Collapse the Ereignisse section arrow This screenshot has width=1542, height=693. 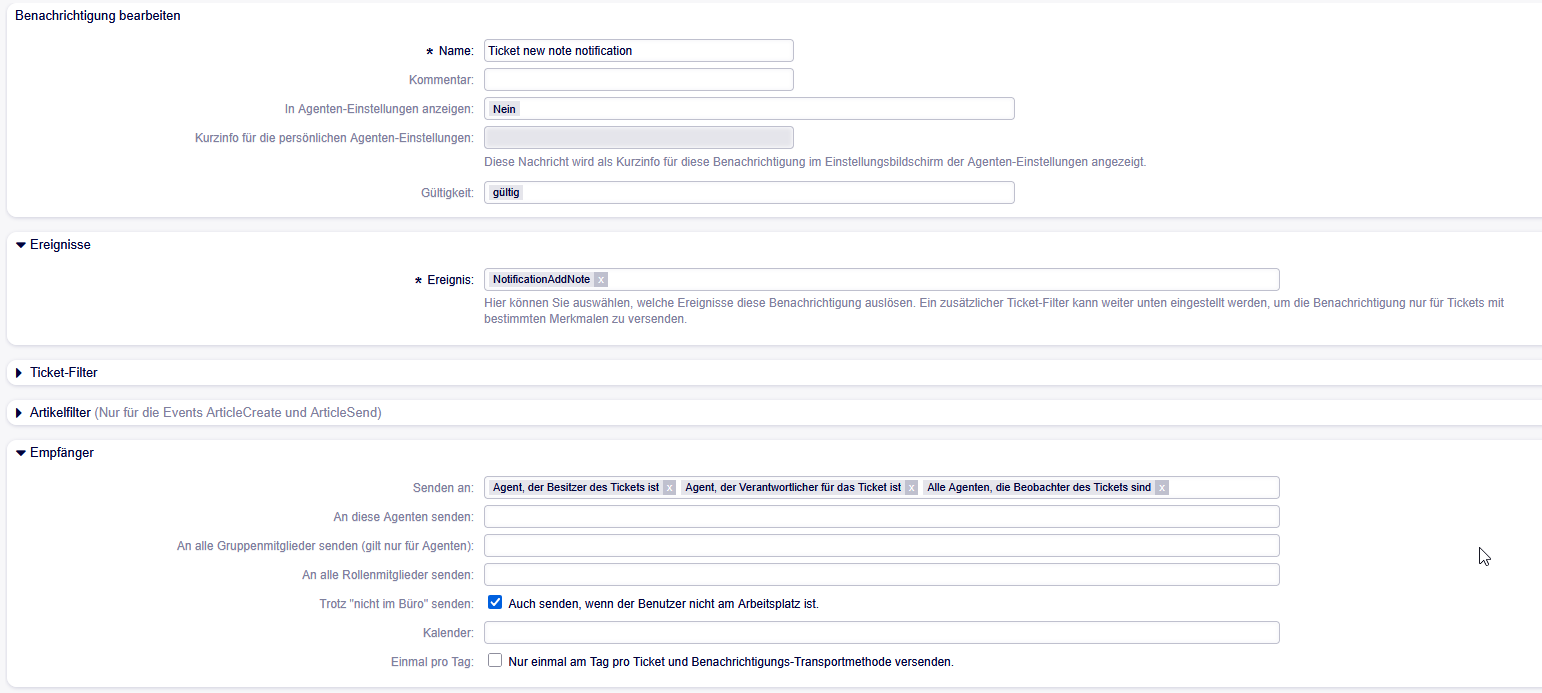click(21, 245)
